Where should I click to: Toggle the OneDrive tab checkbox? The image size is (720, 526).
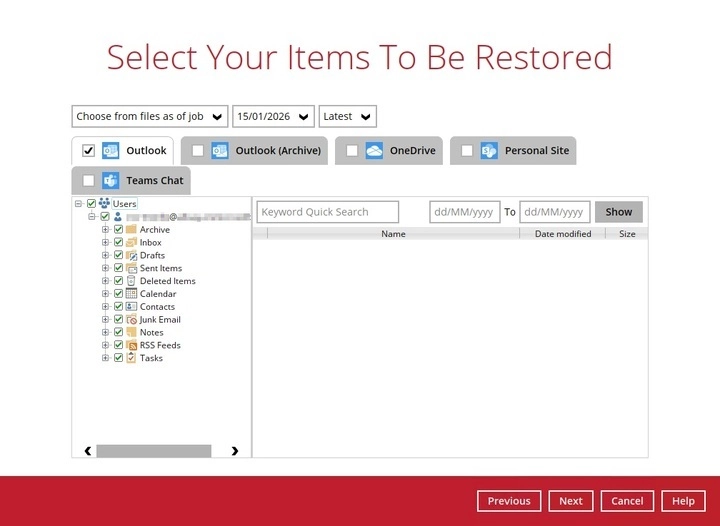pyautogui.click(x=352, y=151)
